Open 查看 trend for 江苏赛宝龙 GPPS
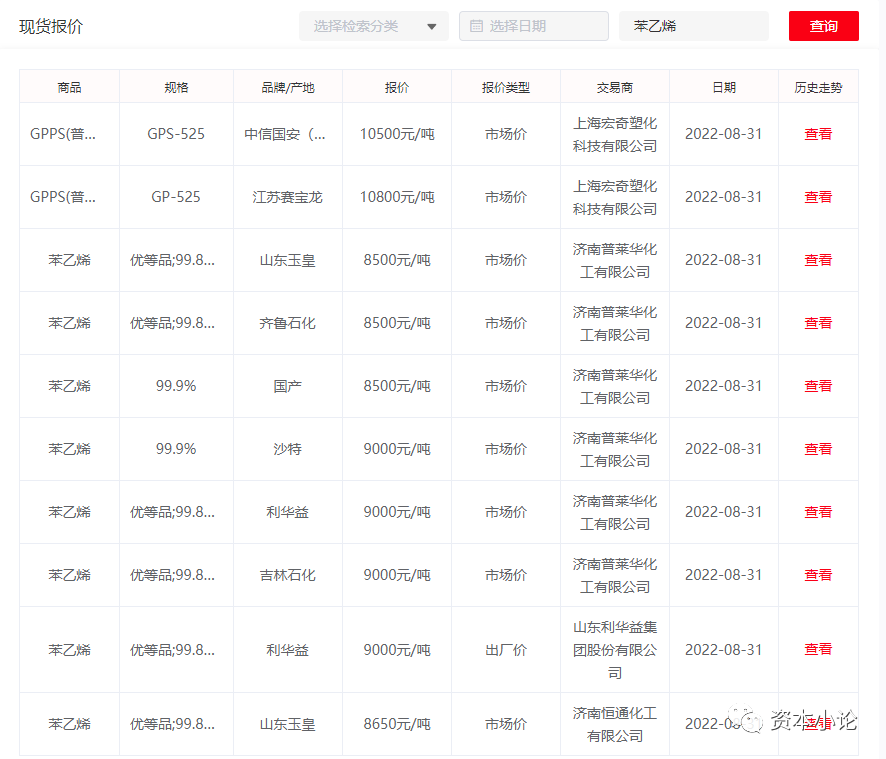 pyautogui.click(x=818, y=197)
